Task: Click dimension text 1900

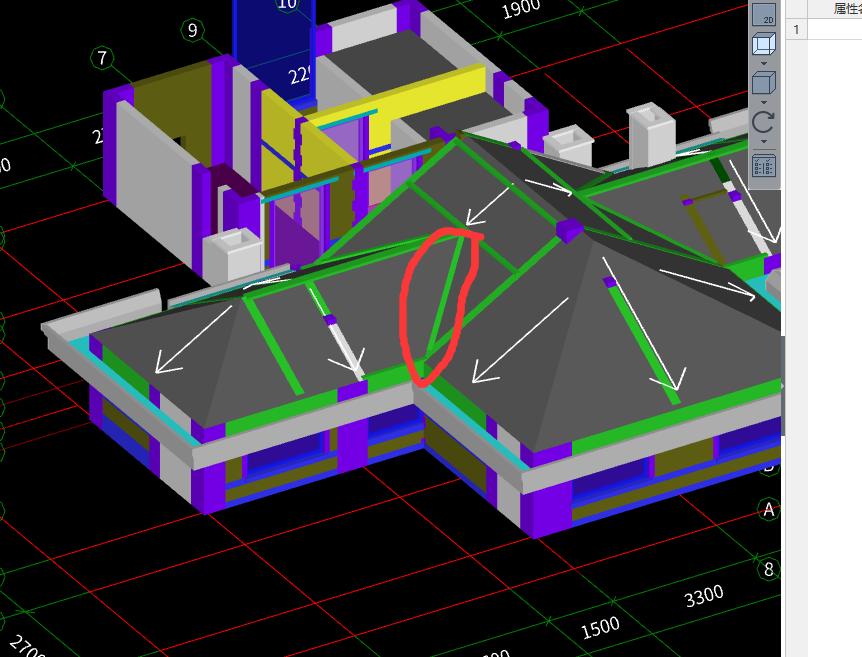Action: [521, 8]
